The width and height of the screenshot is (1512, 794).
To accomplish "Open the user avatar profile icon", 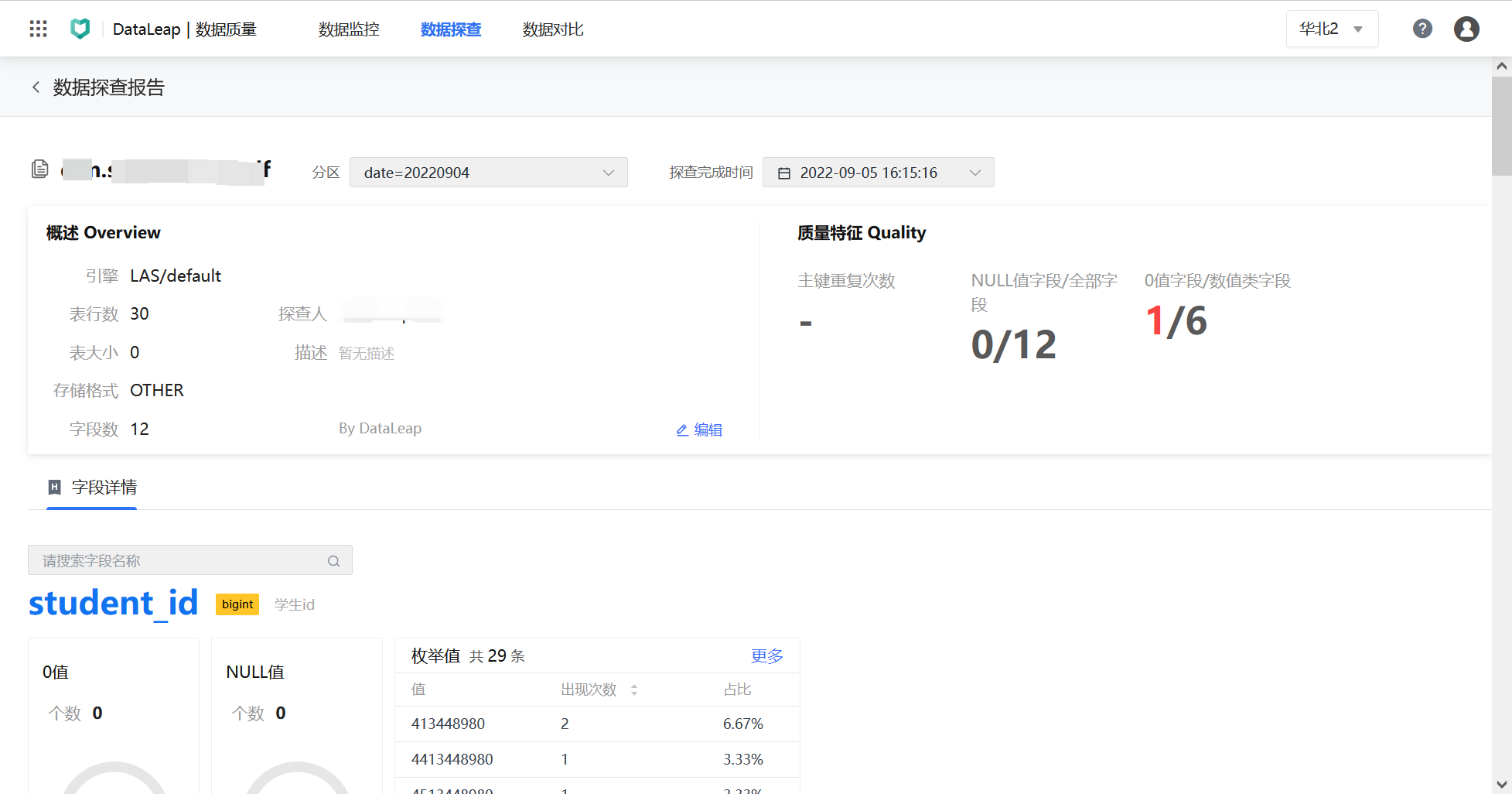I will coord(1466,29).
